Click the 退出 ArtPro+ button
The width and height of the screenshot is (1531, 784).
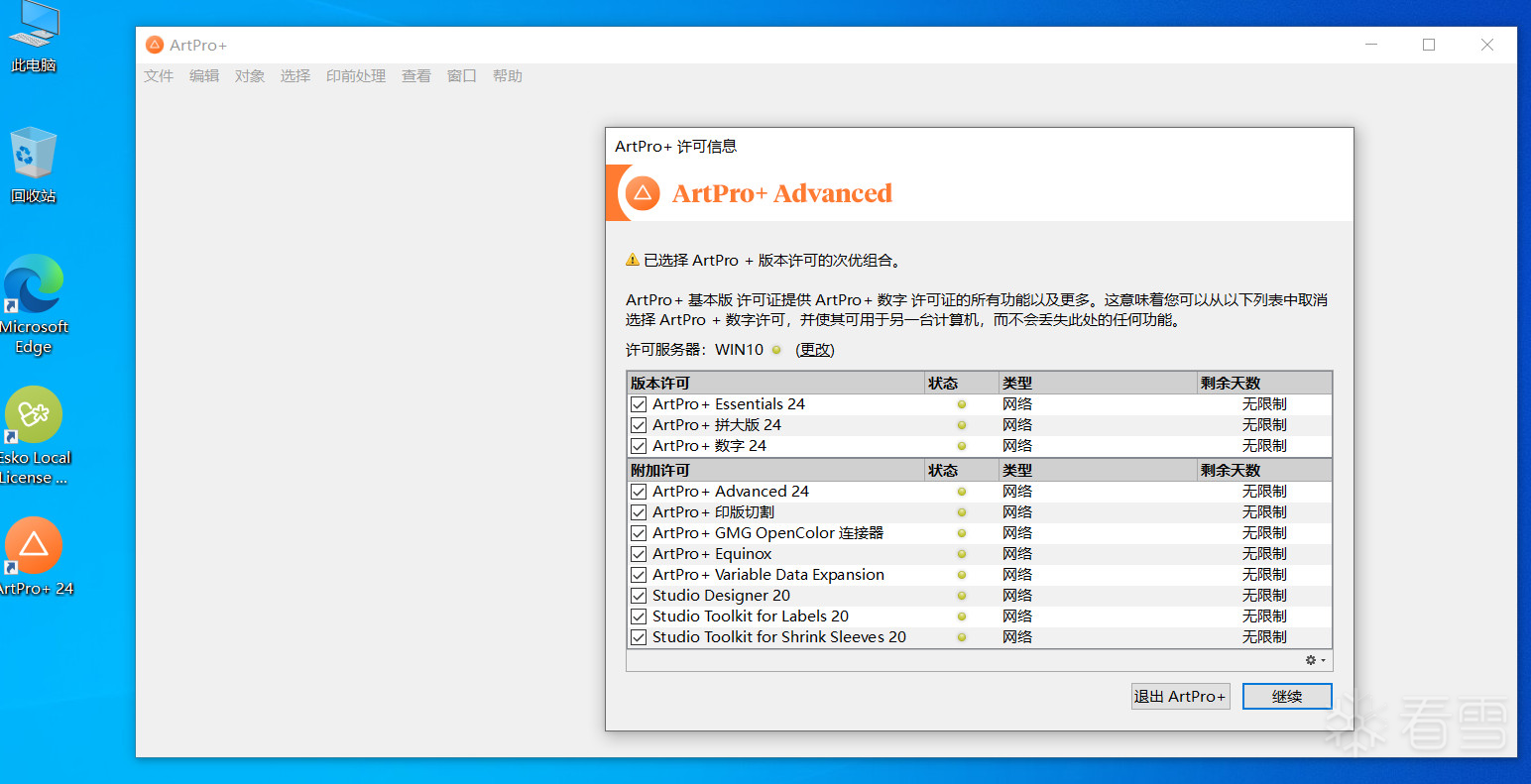coord(1180,697)
